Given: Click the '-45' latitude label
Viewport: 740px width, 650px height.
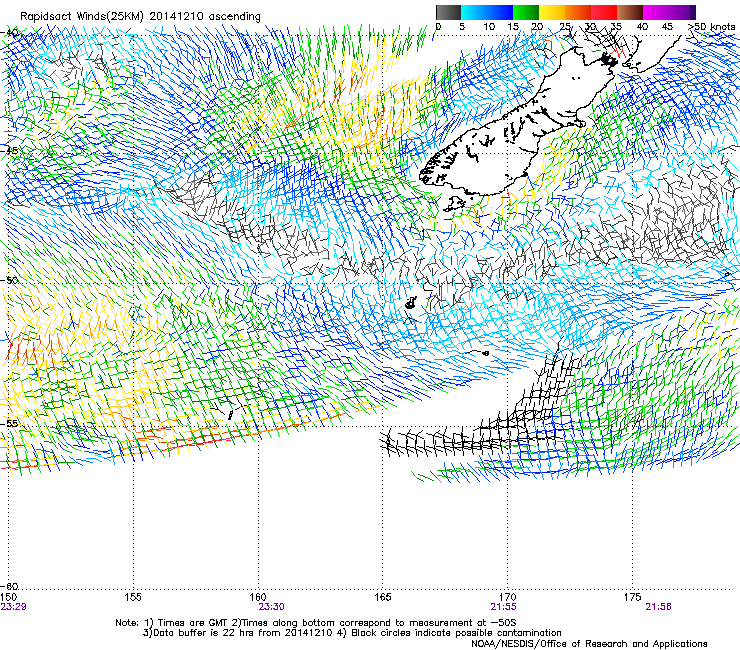Looking at the screenshot, I should 10,151.
